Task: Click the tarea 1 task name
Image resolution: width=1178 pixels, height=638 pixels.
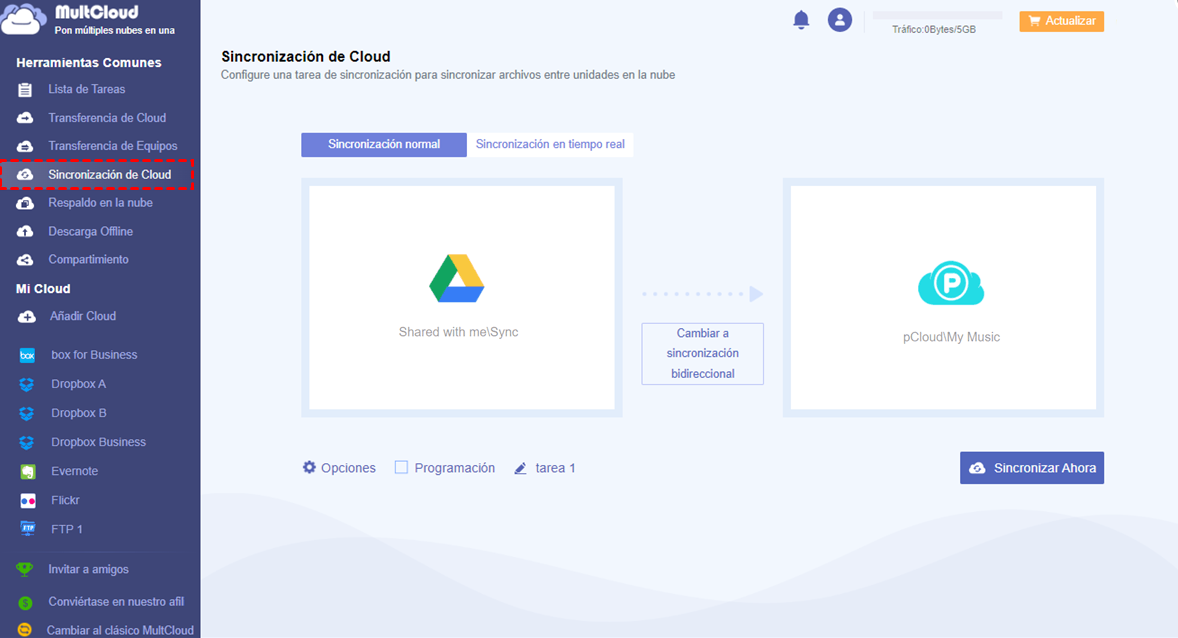Action: 555,468
